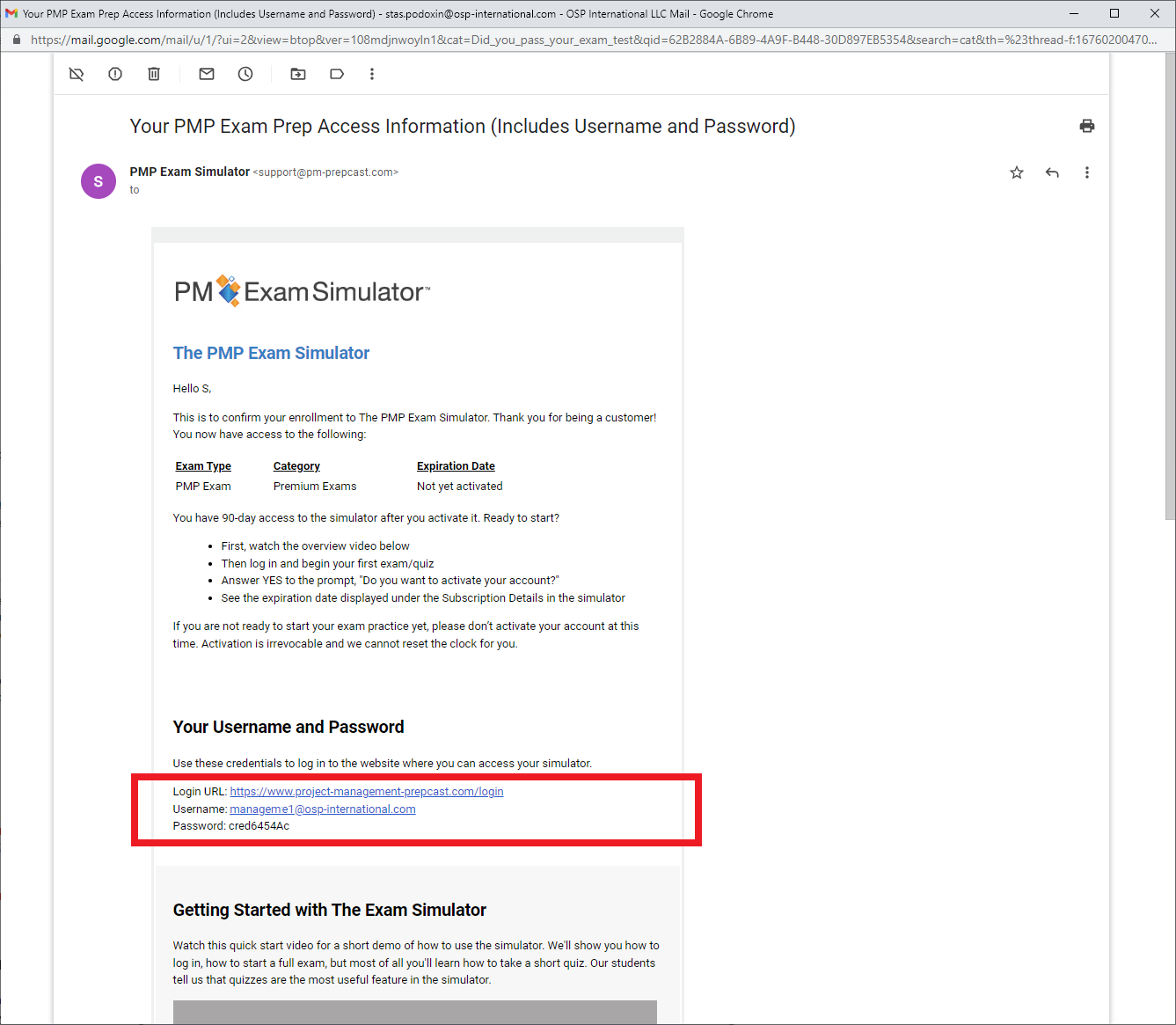
Task: Click the PM Exam Simulator logo
Action: [x=302, y=291]
